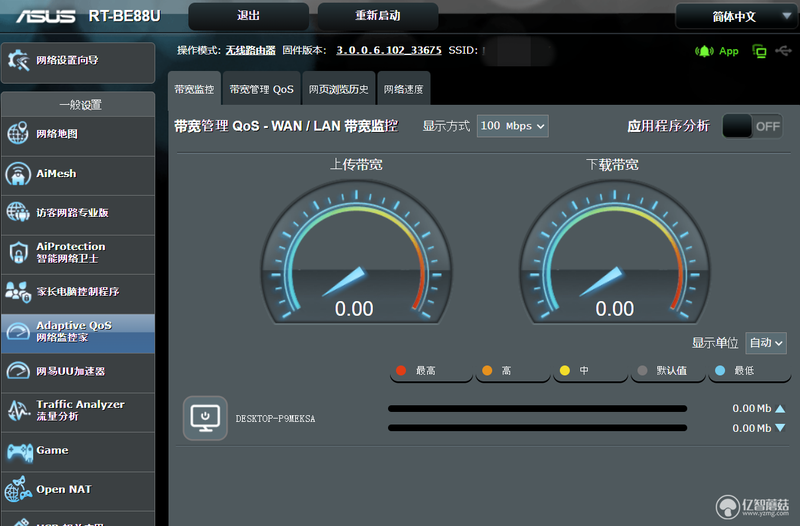The height and width of the screenshot is (526, 800).
Task: Click the 重新启动 reboot button
Action: (378, 16)
